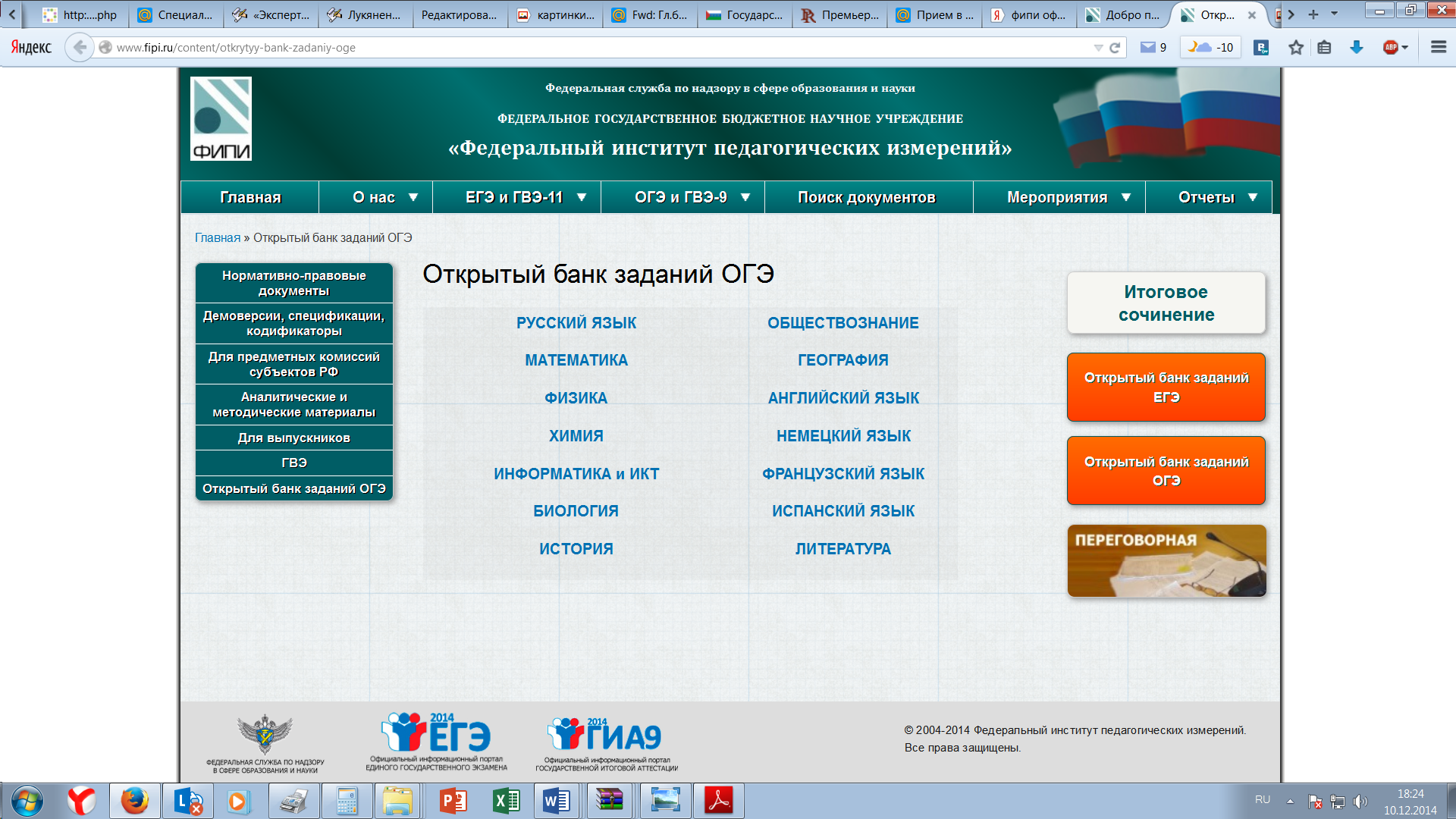Click the orange Открытый банк заданий ЕГЭ button
The height and width of the screenshot is (819, 1456).
(1166, 387)
